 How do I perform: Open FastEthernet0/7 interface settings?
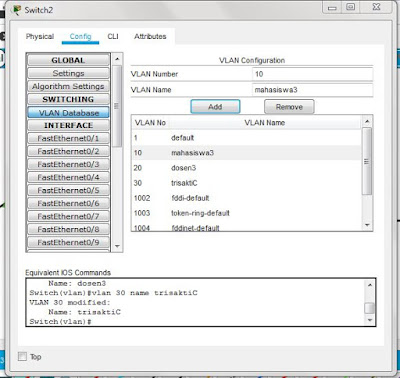(x=68, y=216)
